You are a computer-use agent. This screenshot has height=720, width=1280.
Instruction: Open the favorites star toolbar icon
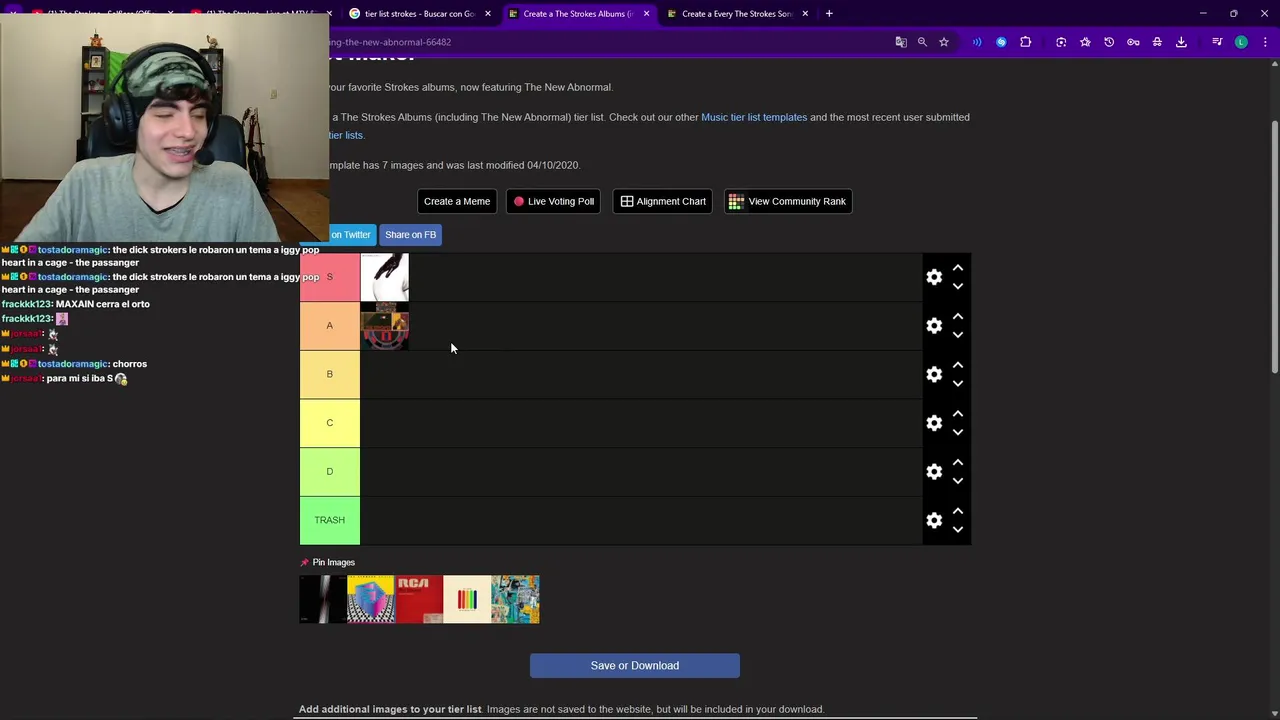[x=1085, y=42]
